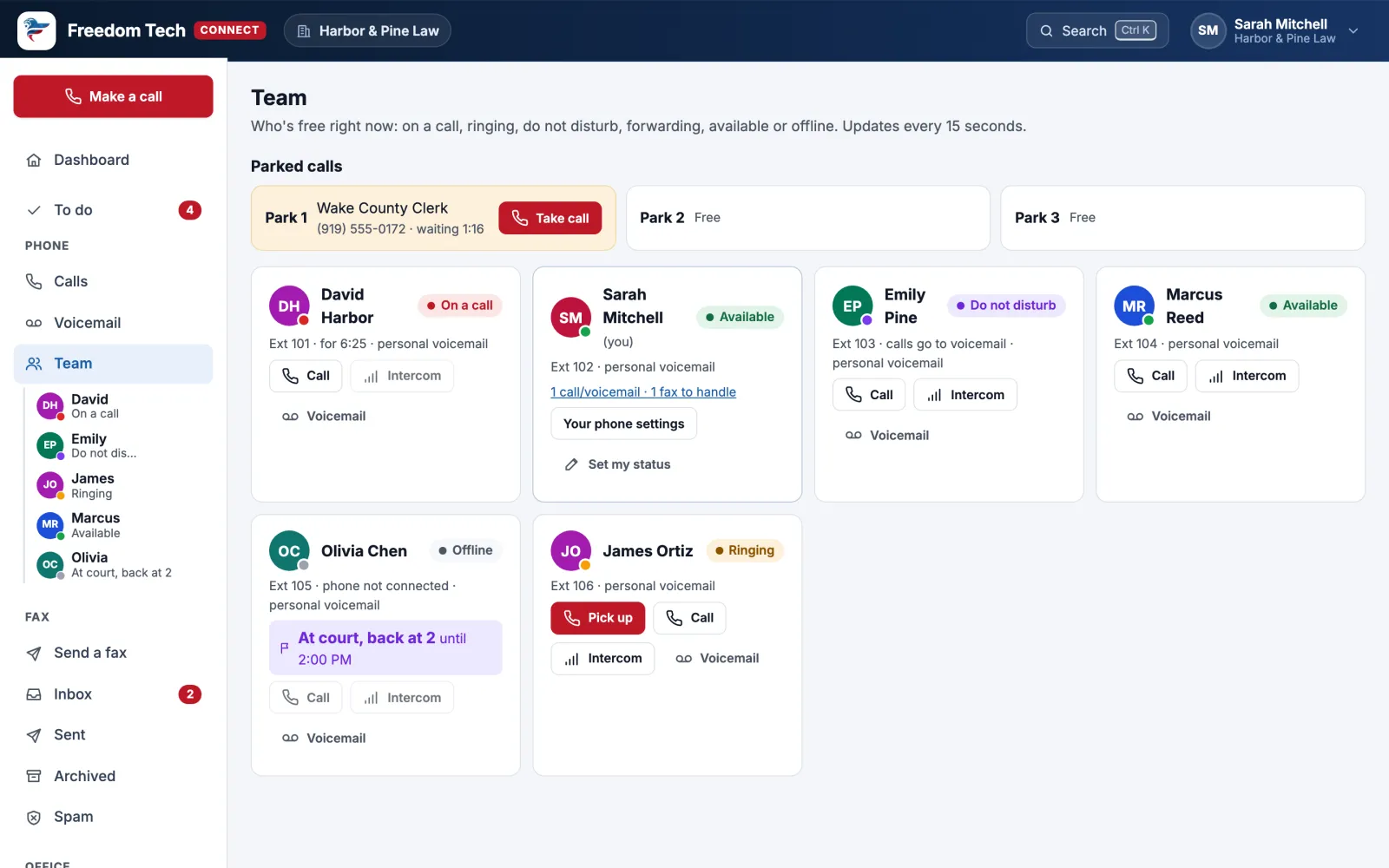1389x868 pixels.
Task: Click Emily Pine's EP avatar on card
Action: [852, 306]
